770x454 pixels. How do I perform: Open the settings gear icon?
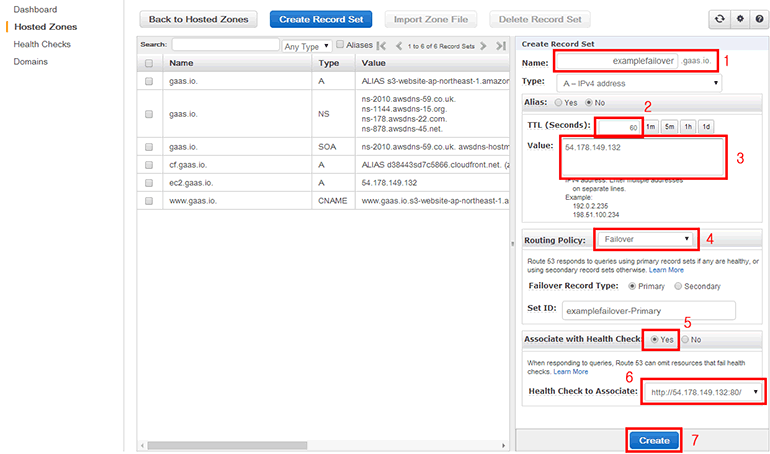point(739,19)
